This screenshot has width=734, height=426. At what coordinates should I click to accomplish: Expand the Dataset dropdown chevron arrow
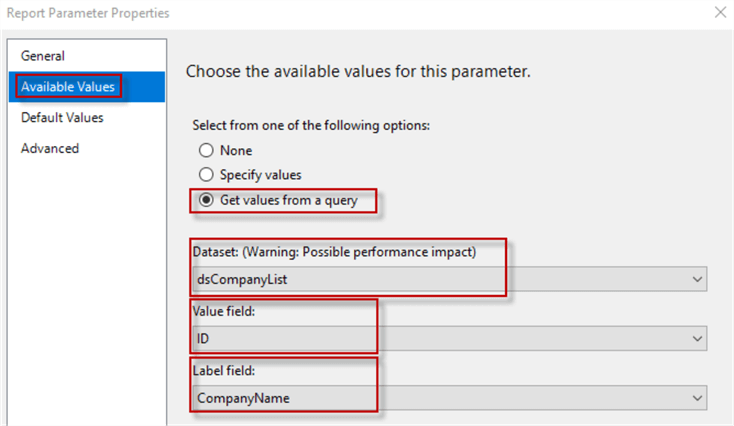[x=697, y=280]
